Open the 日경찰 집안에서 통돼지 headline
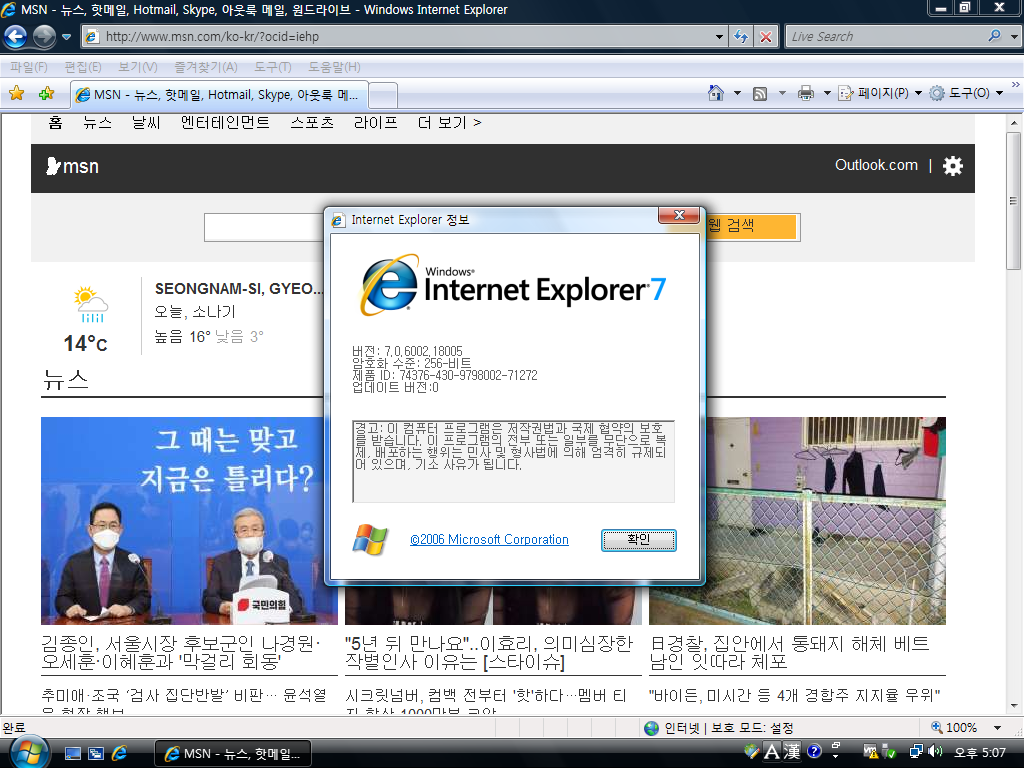 (x=789, y=652)
